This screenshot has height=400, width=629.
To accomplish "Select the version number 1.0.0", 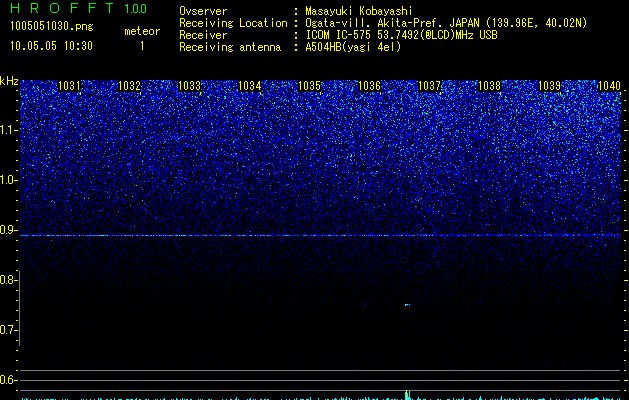I will click(x=135, y=8).
